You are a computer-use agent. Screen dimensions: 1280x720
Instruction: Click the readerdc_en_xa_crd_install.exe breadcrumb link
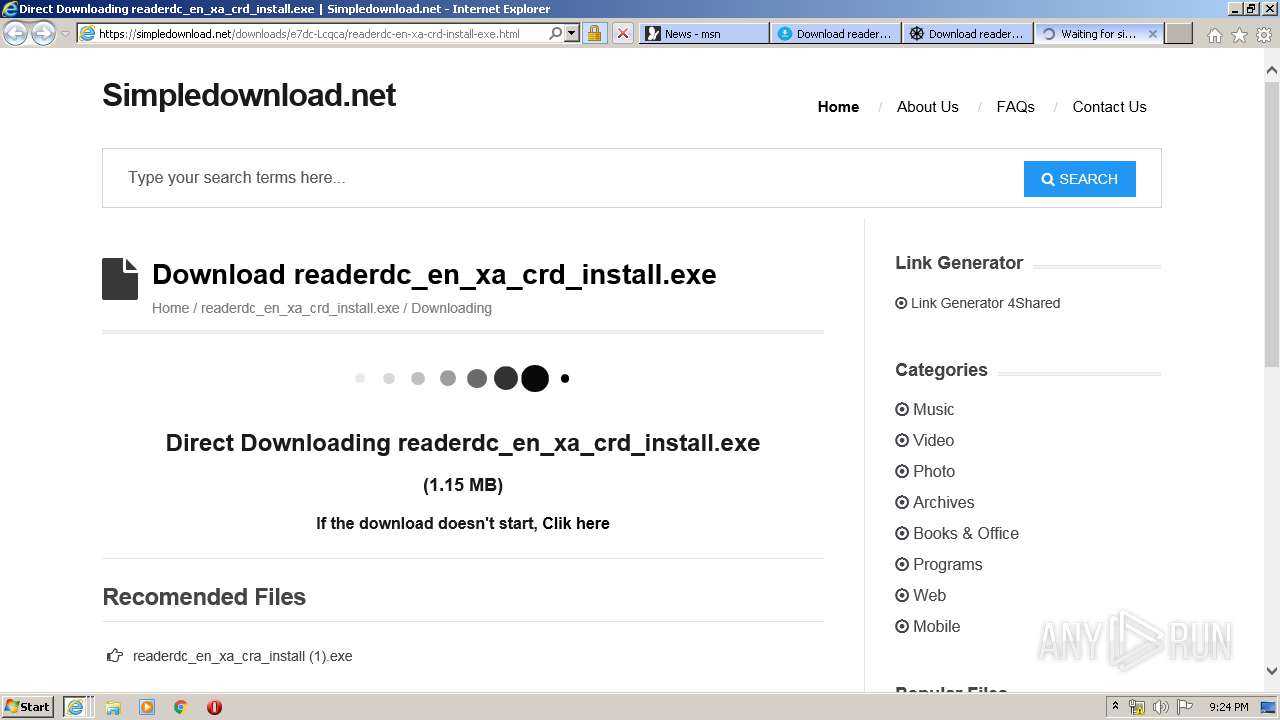pyautogui.click(x=300, y=308)
